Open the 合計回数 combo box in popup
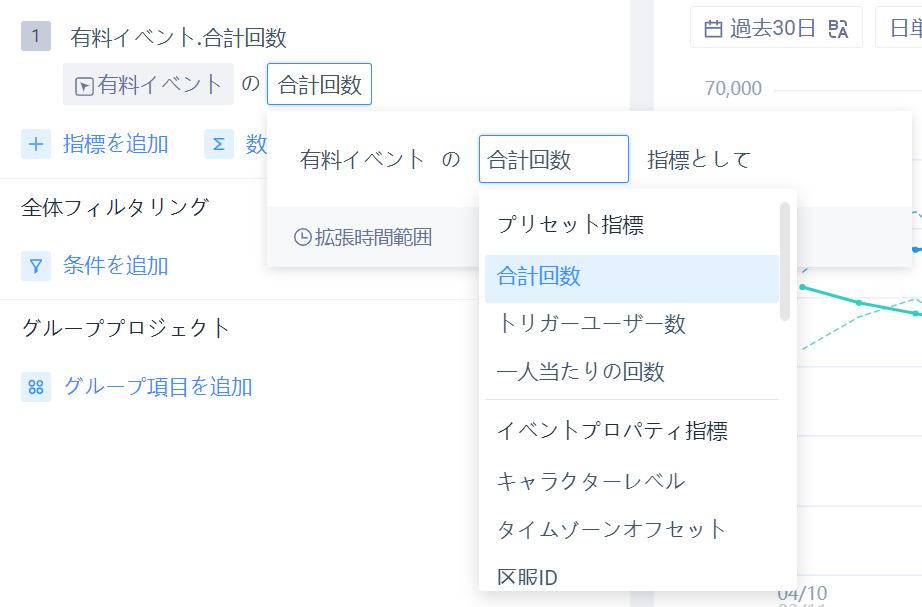The height and width of the screenshot is (607, 922). (x=553, y=159)
